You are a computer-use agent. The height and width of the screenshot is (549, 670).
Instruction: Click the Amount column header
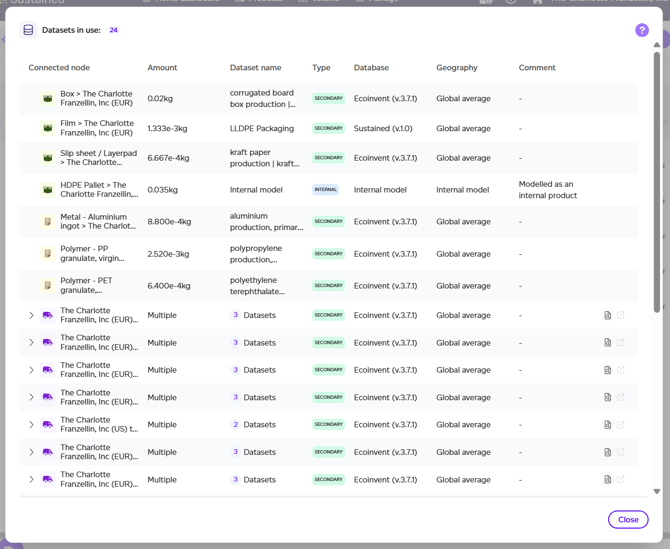[x=162, y=68]
